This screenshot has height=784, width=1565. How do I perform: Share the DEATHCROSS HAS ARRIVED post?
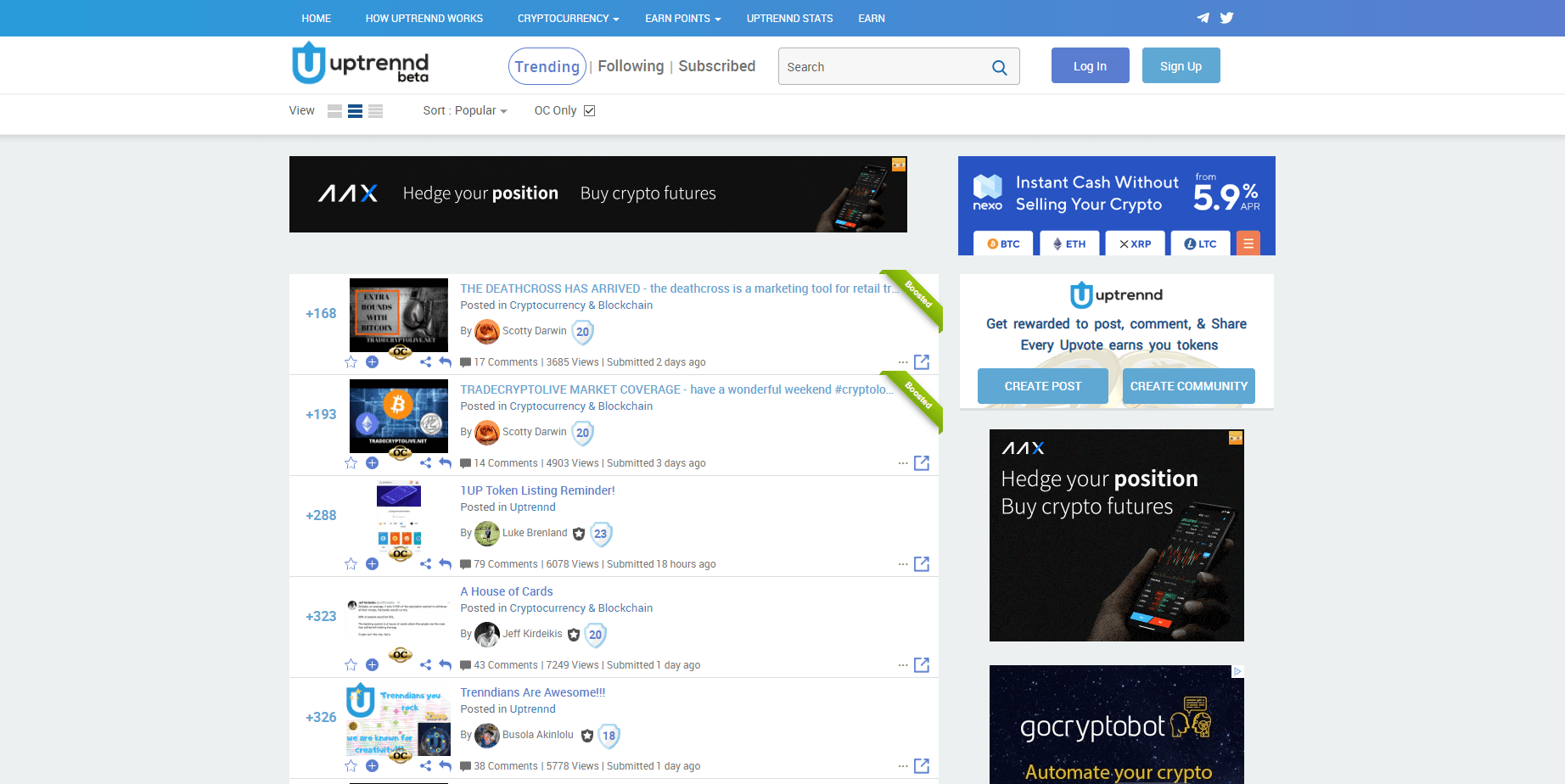[425, 362]
